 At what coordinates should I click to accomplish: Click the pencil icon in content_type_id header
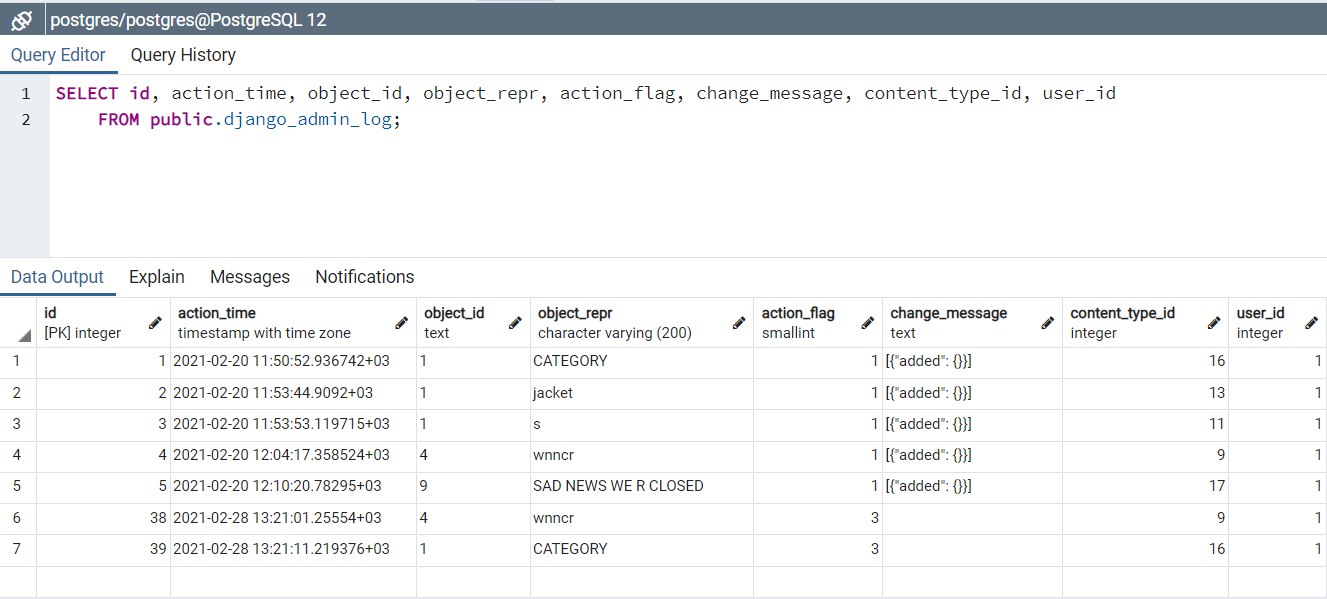click(x=1213, y=323)
